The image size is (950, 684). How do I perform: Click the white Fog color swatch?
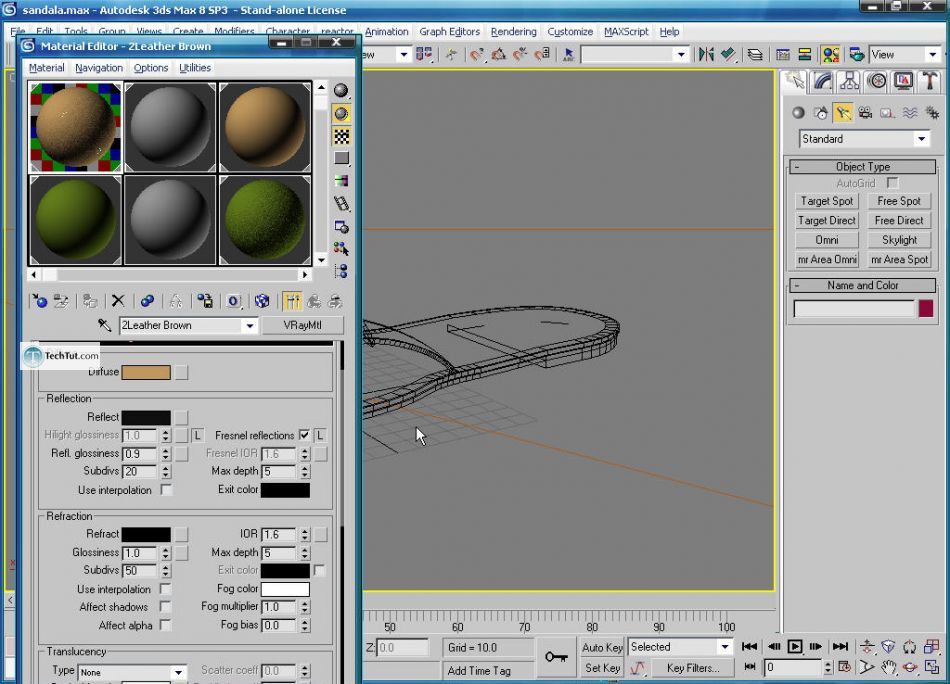285,589
